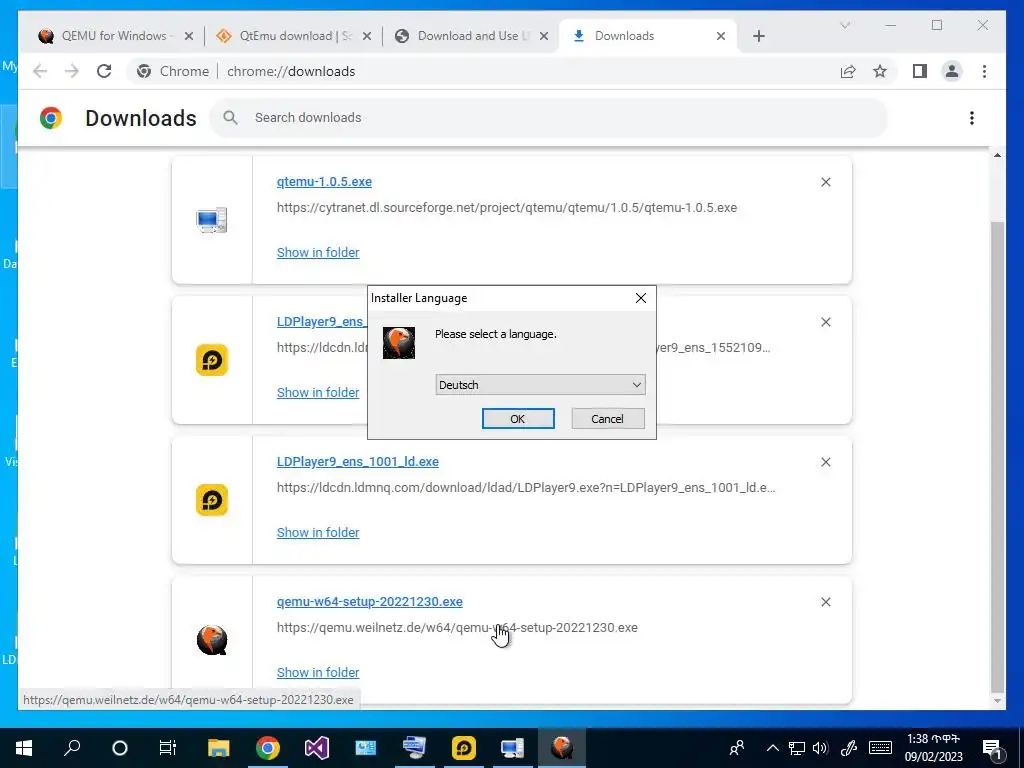1024x768 pixels.
Task: Remove qtemu-1.0.5.exe from the list
Action: [x=825, y=182]
